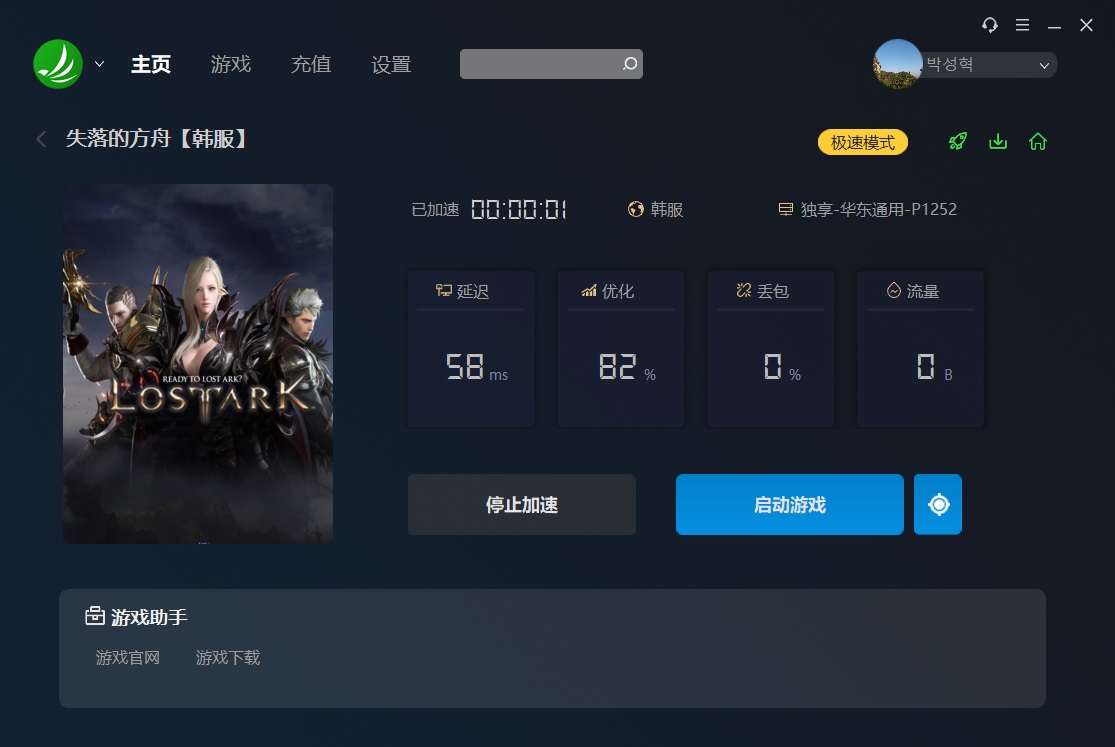Viewport: 1115px width, 747px height.
Task: Toggle the 极速模式 mode badge
Action: (x=863, y=142)
